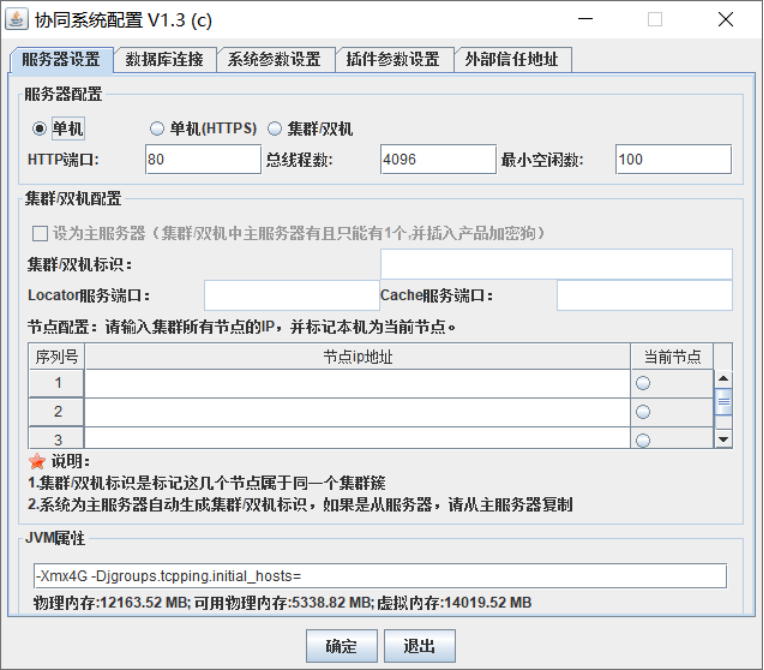Click the node table scrollbar thumb
This screenshot has width=764, height=670.
click(x=724, y=402)
